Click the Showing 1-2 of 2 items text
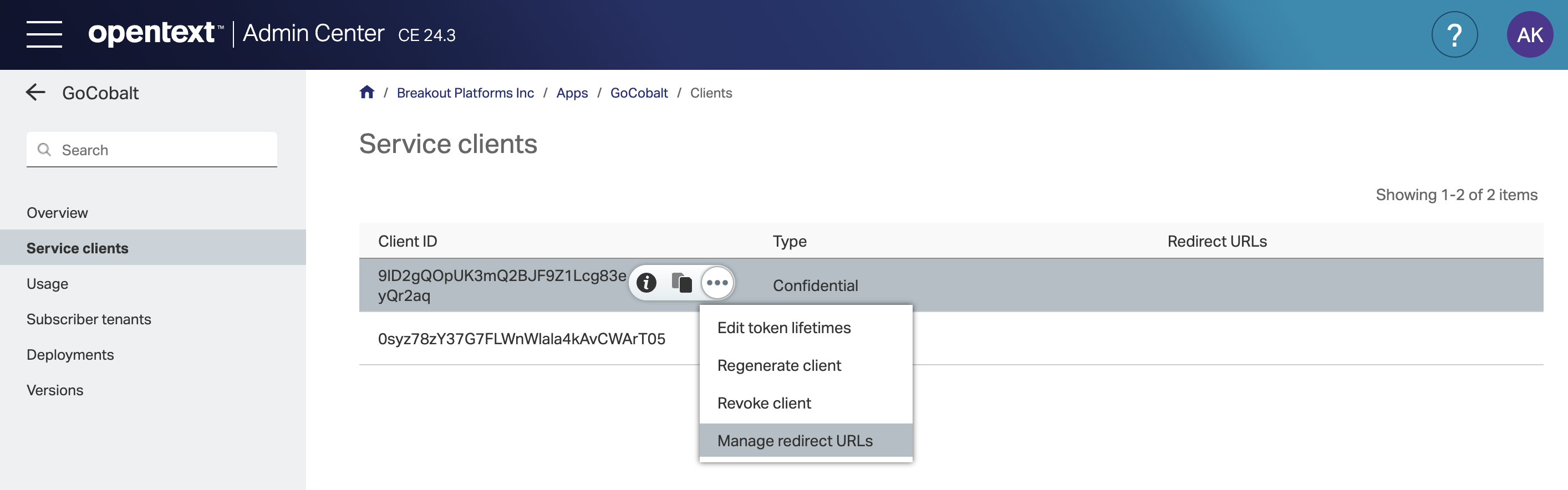This screenshot has width=1568, height=490. [x=1456, y=195]
